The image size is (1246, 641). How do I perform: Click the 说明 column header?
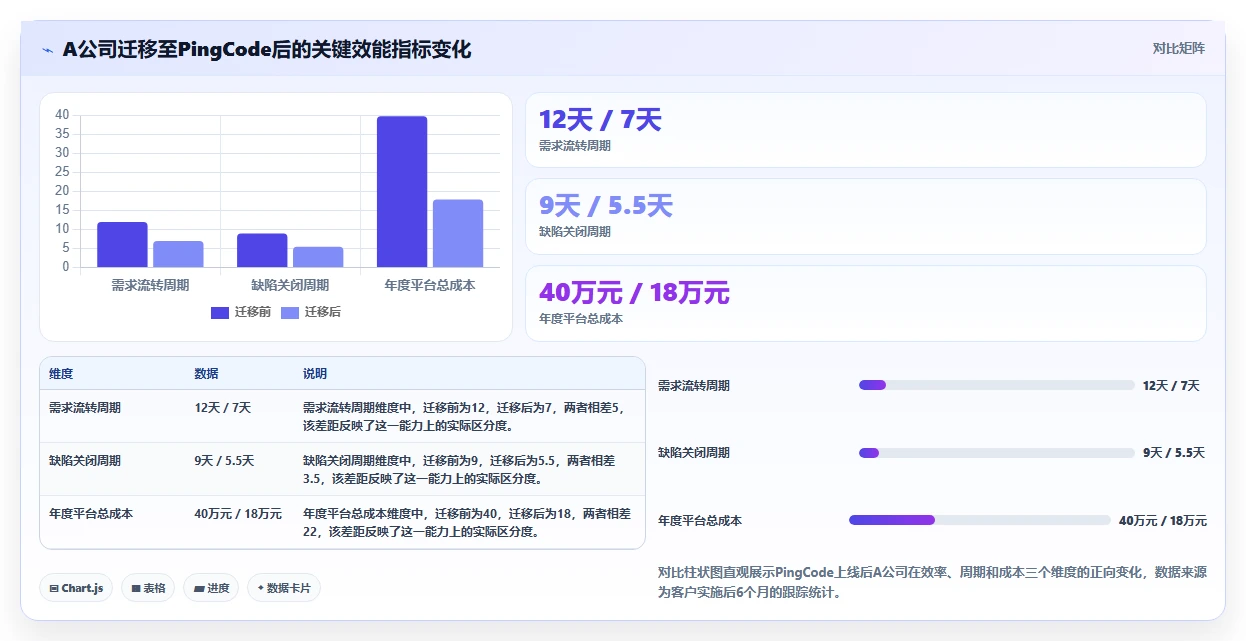[315, 374]
